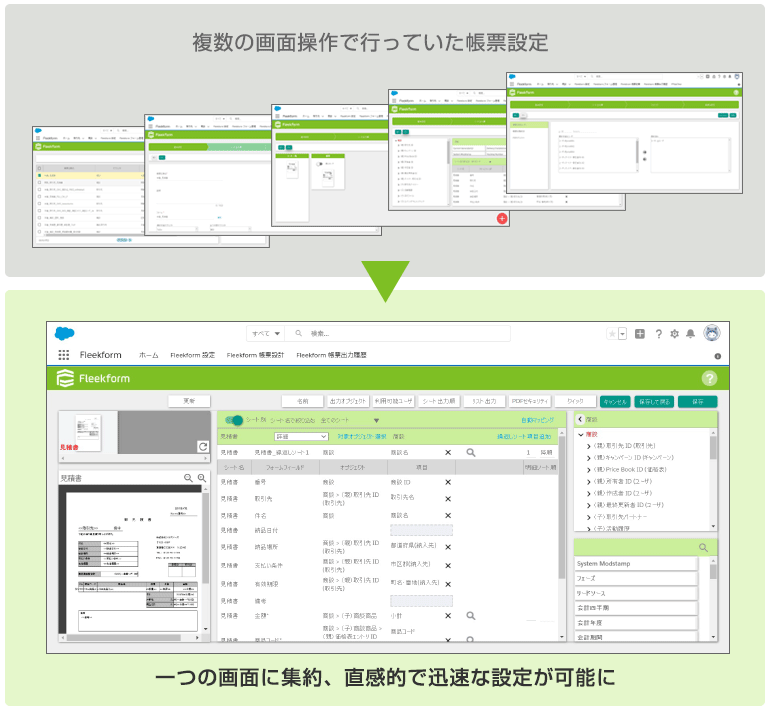Expand the (親)作成者ID tree node
Viewport: 770px width, 711px height.
point(589,493)
